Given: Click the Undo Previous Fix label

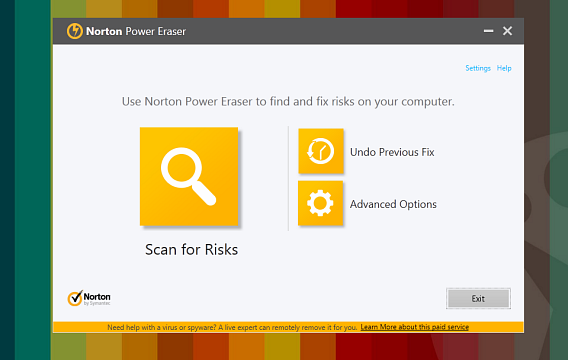Looking at the screenshot, I should click(392, 152).
